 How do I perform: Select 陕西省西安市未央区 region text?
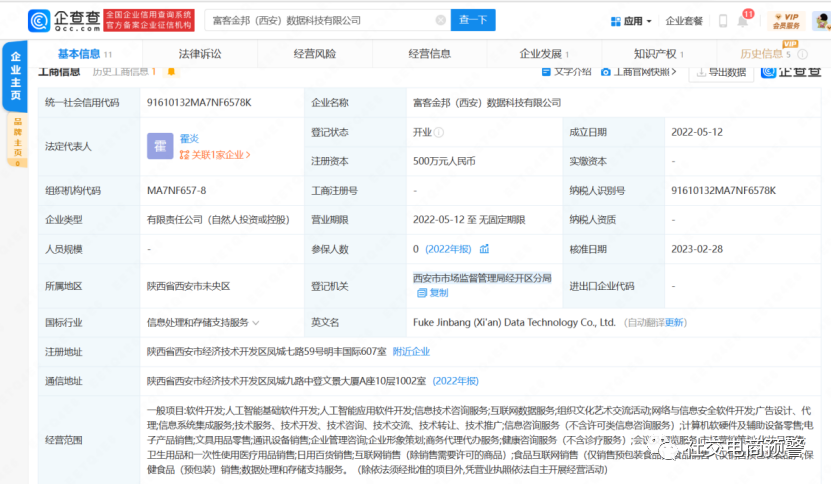[x=189, y=286]
